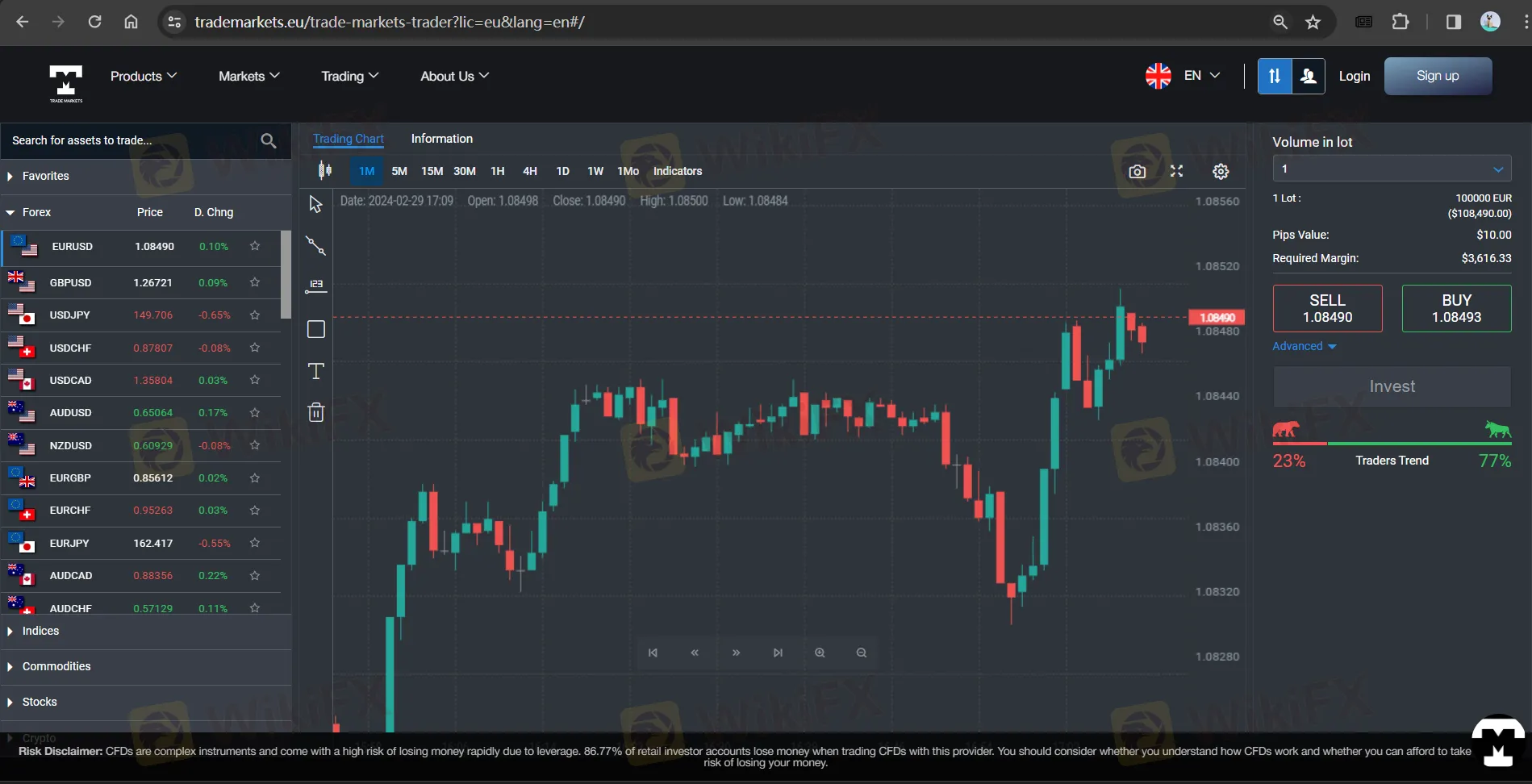The height and width of the screenshot is (784, 1532).
Task: Mark USDJPY as favorite
Action: click(255, 315)
